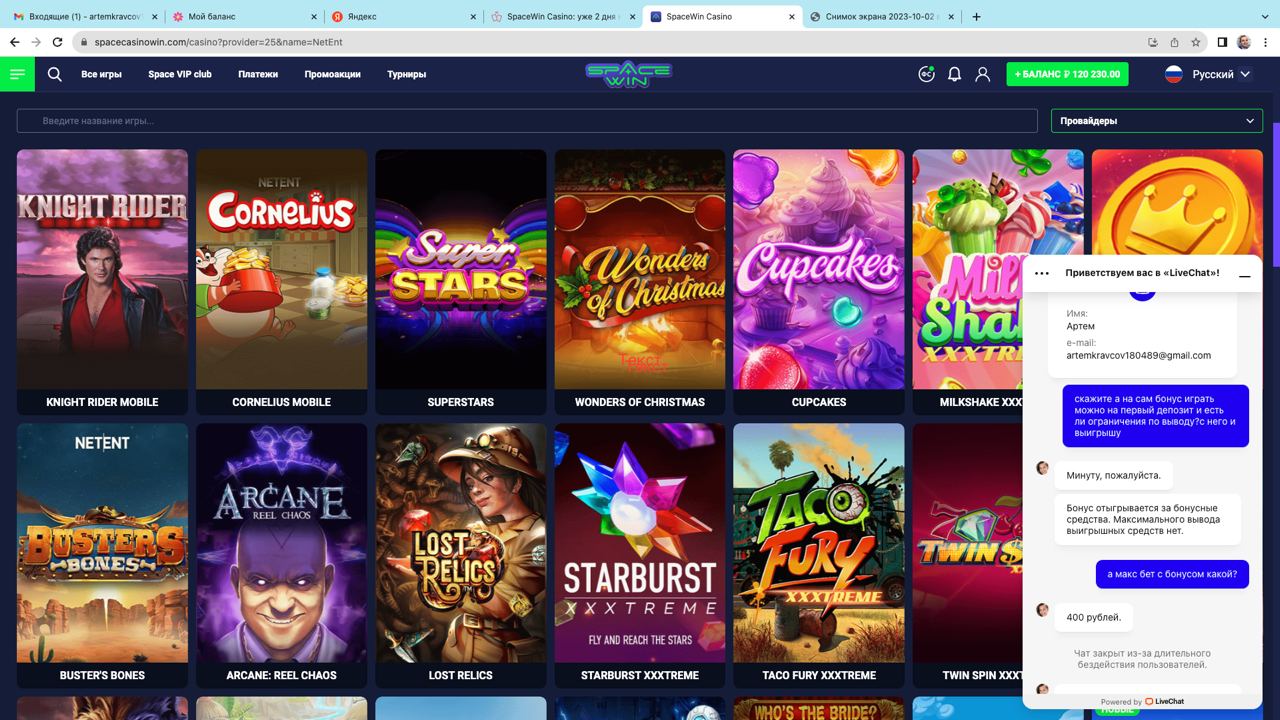Screen dimensions: 1280x720
Task: Open the user profile icon
Action: [982, 74]
